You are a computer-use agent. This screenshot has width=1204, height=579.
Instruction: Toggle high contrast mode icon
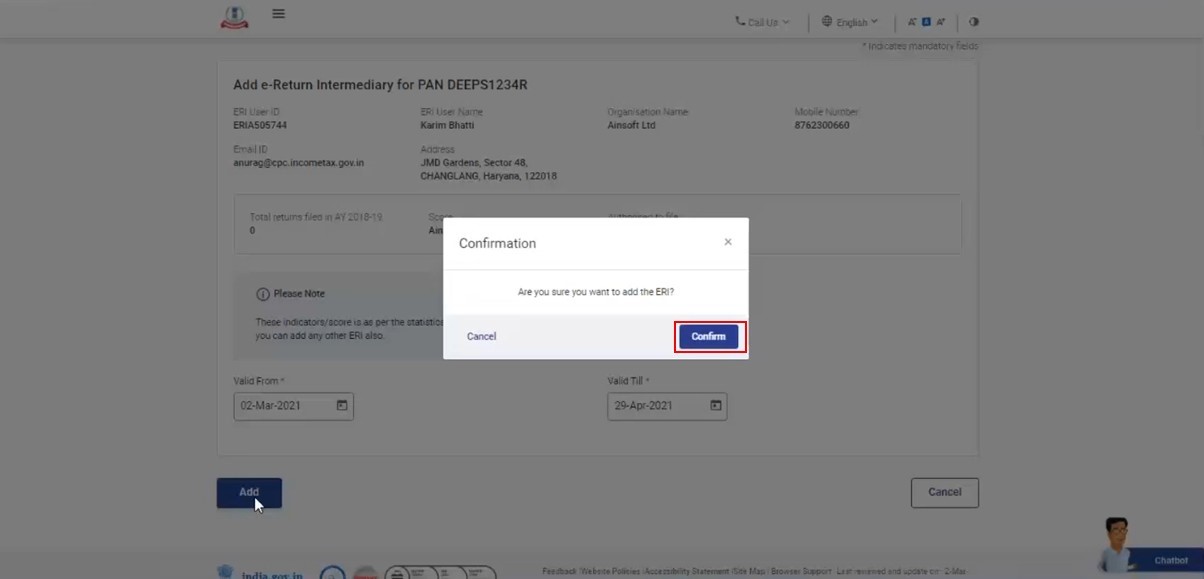click(x=974, y=21)
